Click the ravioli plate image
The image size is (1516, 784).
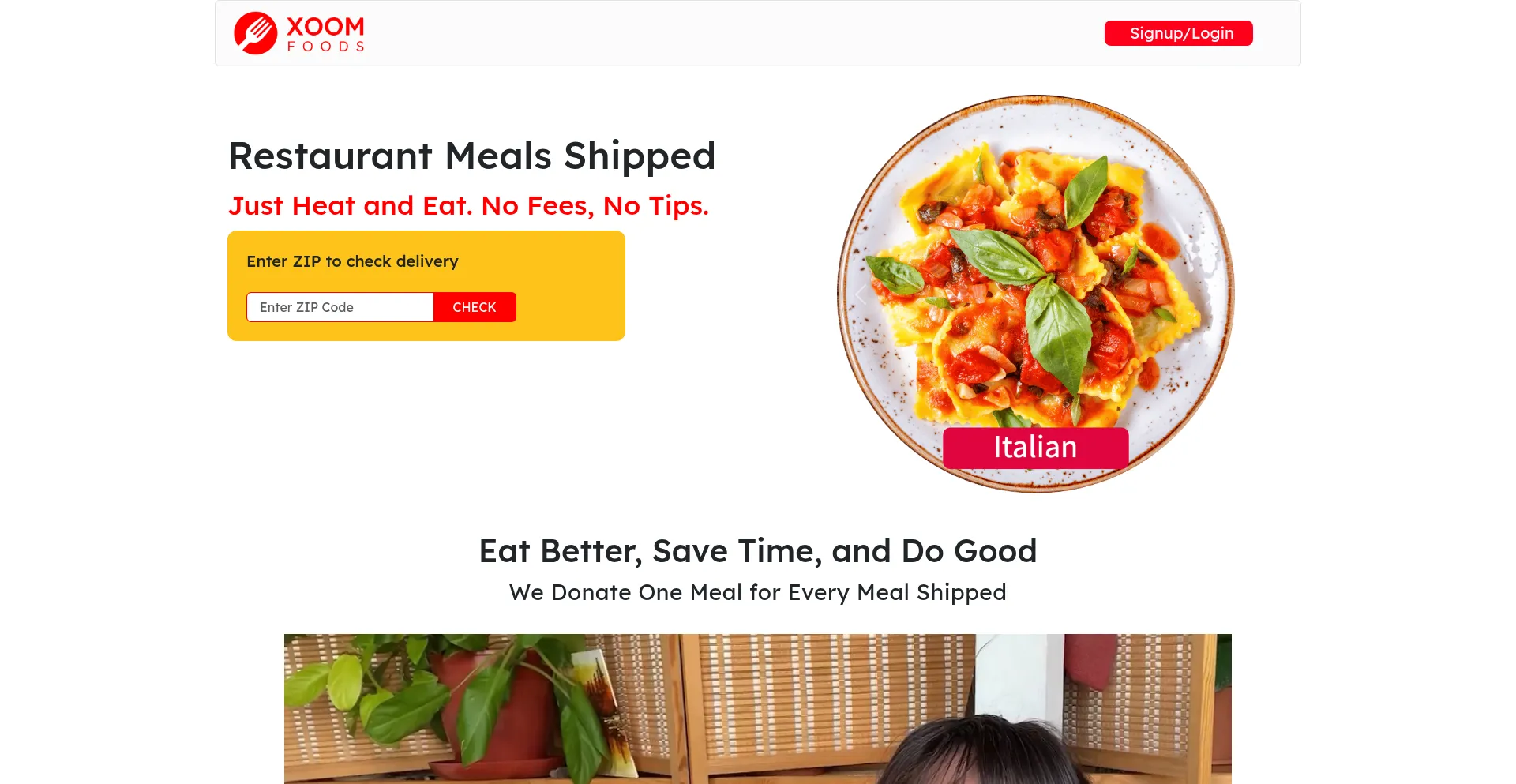1035,294
